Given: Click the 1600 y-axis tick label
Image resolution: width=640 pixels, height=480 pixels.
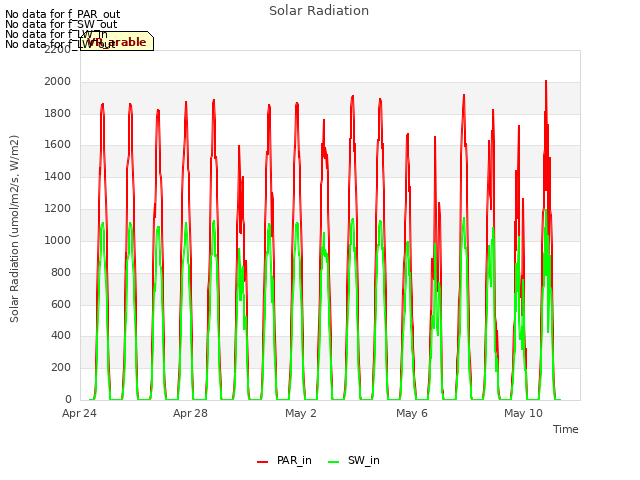Looking at the screenshot, I should (x=58, y=145).
